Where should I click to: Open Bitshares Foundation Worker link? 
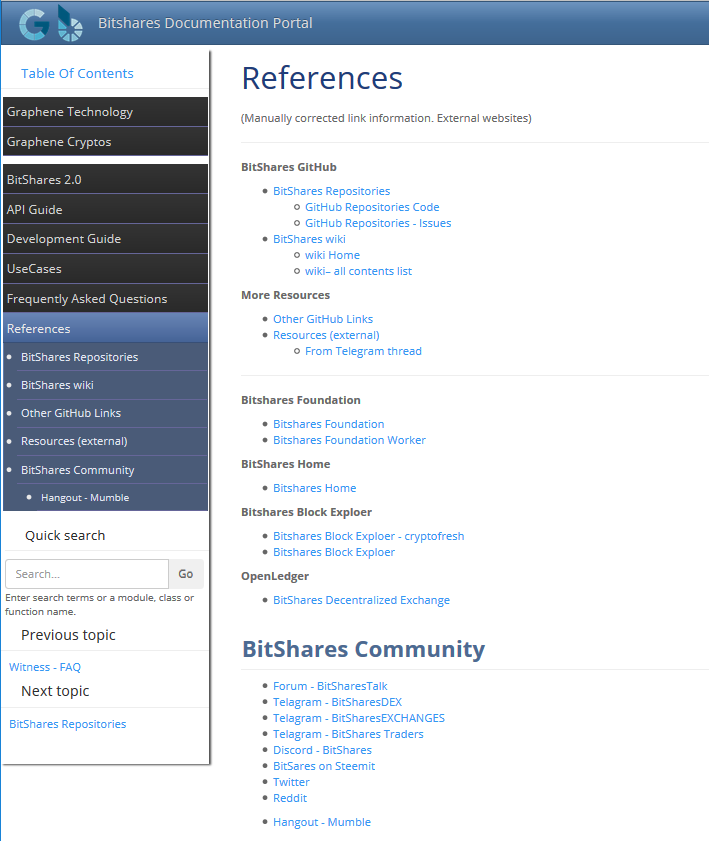pos(349,440)
